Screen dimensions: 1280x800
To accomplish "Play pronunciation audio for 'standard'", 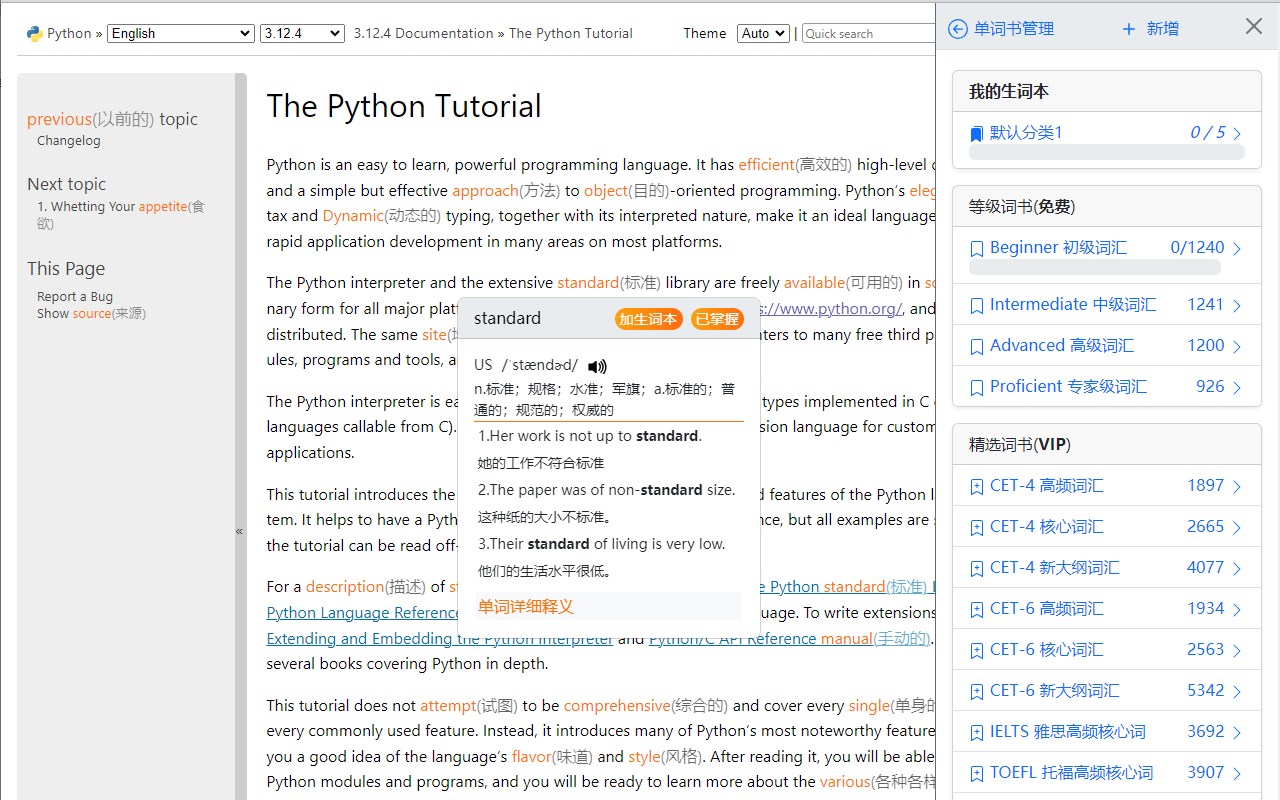I will pos(597,366).
